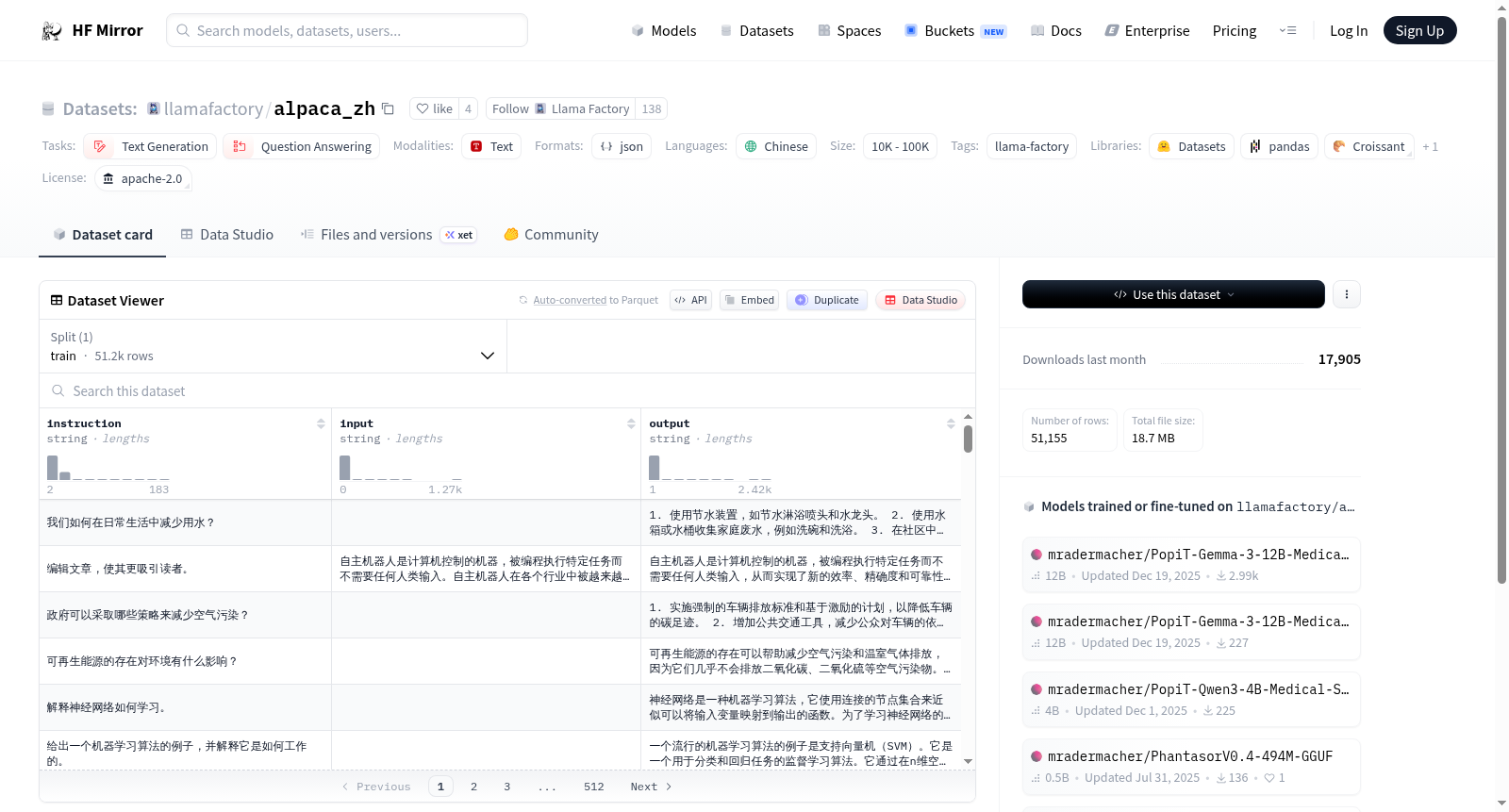
Task: Click the Croissant library tag
Action: coord(1368,146)
